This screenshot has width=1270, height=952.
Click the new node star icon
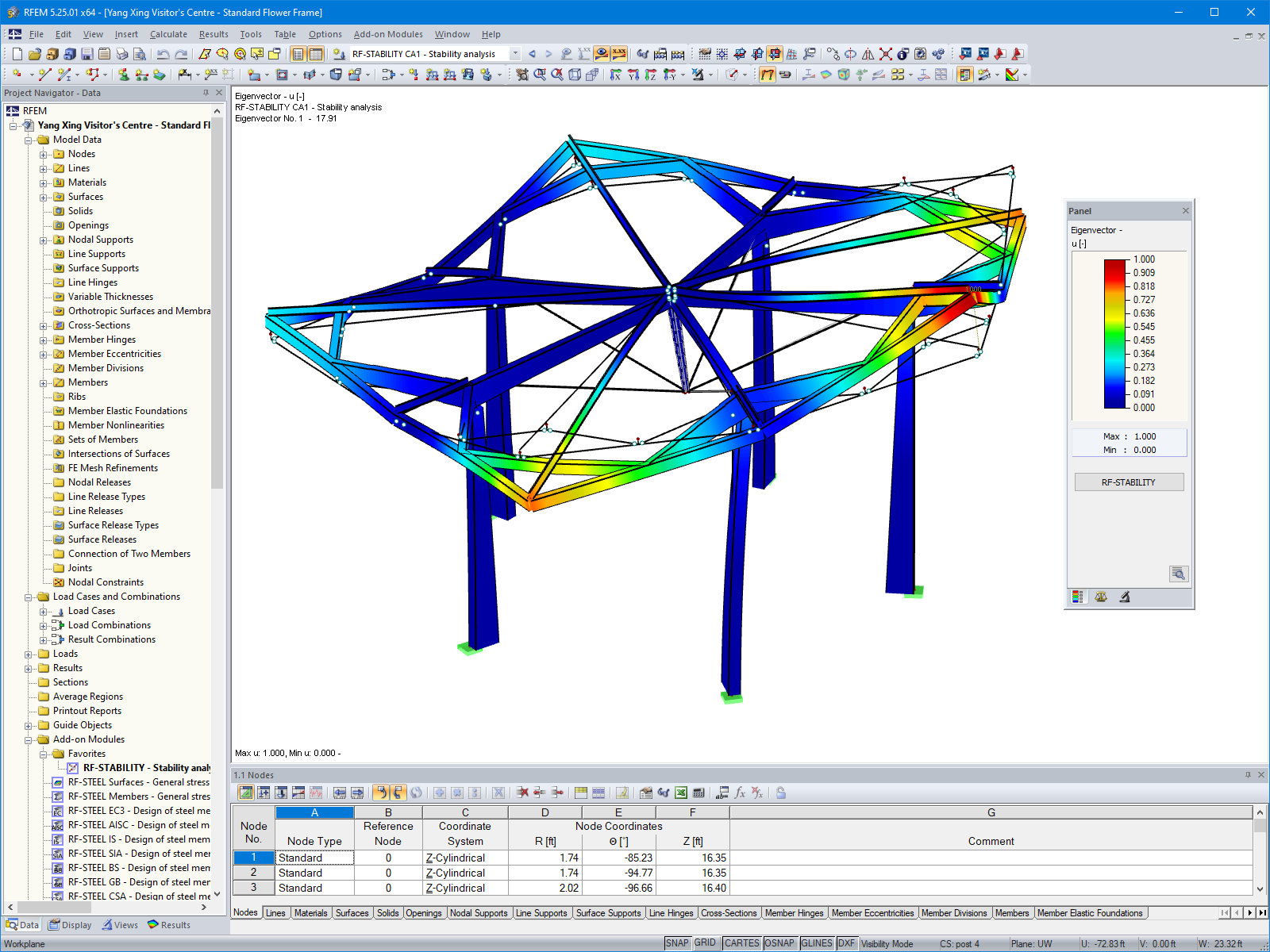(17, 75)
